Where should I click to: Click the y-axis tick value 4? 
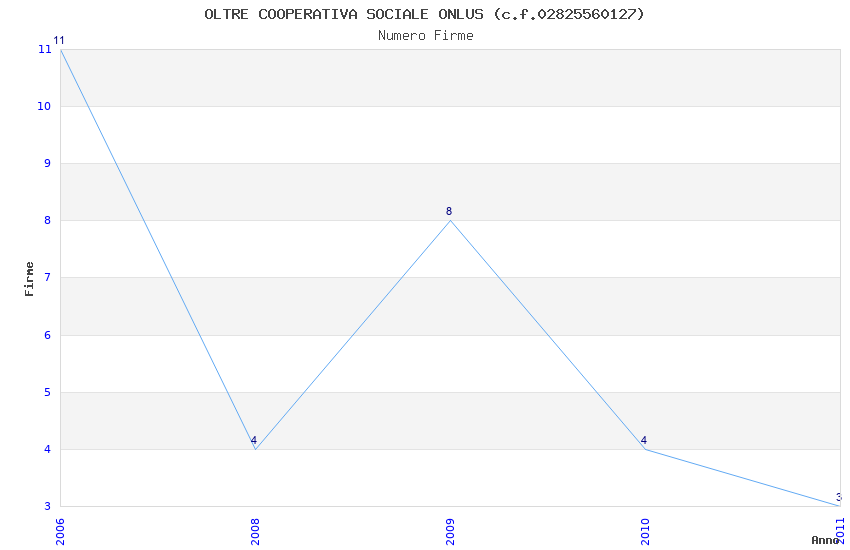[x=48, y=449]
